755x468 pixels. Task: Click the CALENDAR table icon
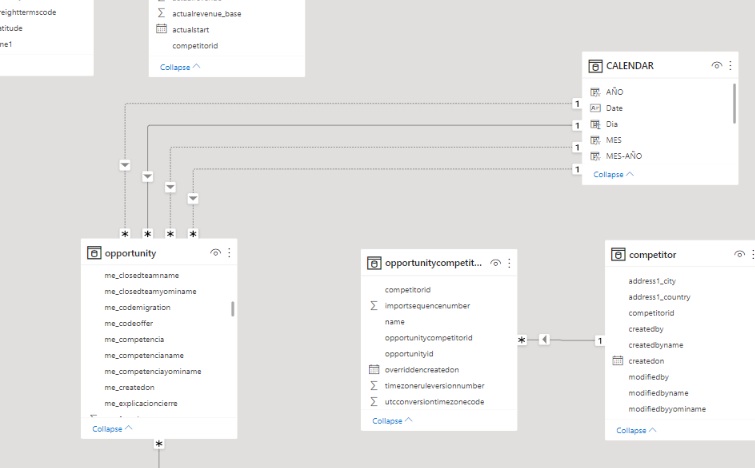[x=595, y=66]
